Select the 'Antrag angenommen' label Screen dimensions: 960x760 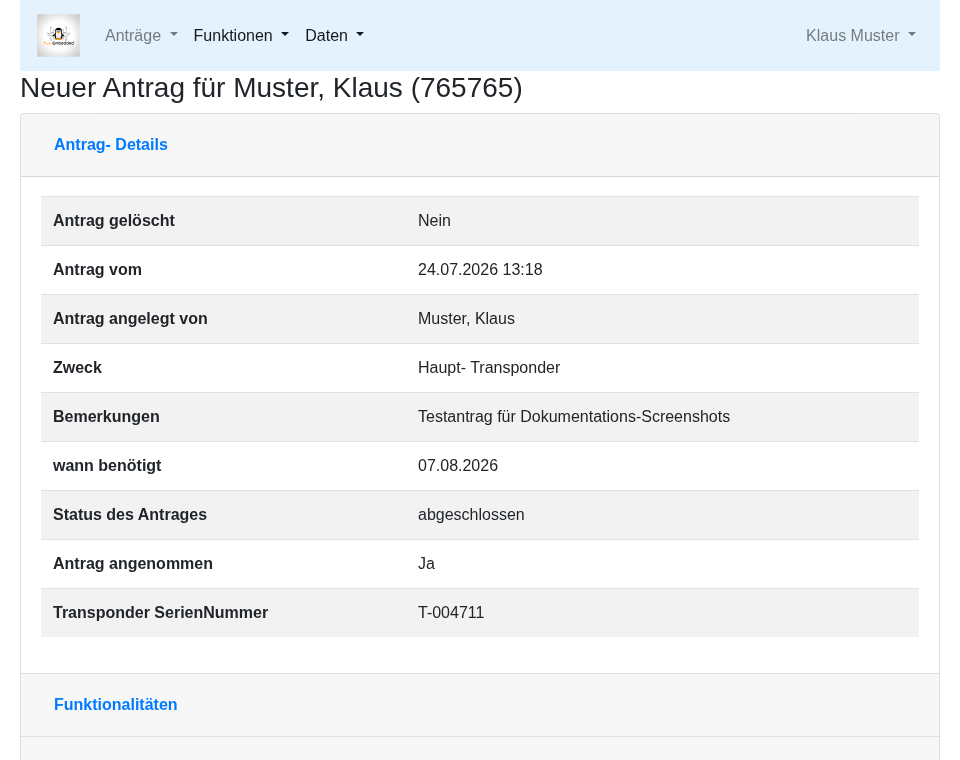point(133,563)
